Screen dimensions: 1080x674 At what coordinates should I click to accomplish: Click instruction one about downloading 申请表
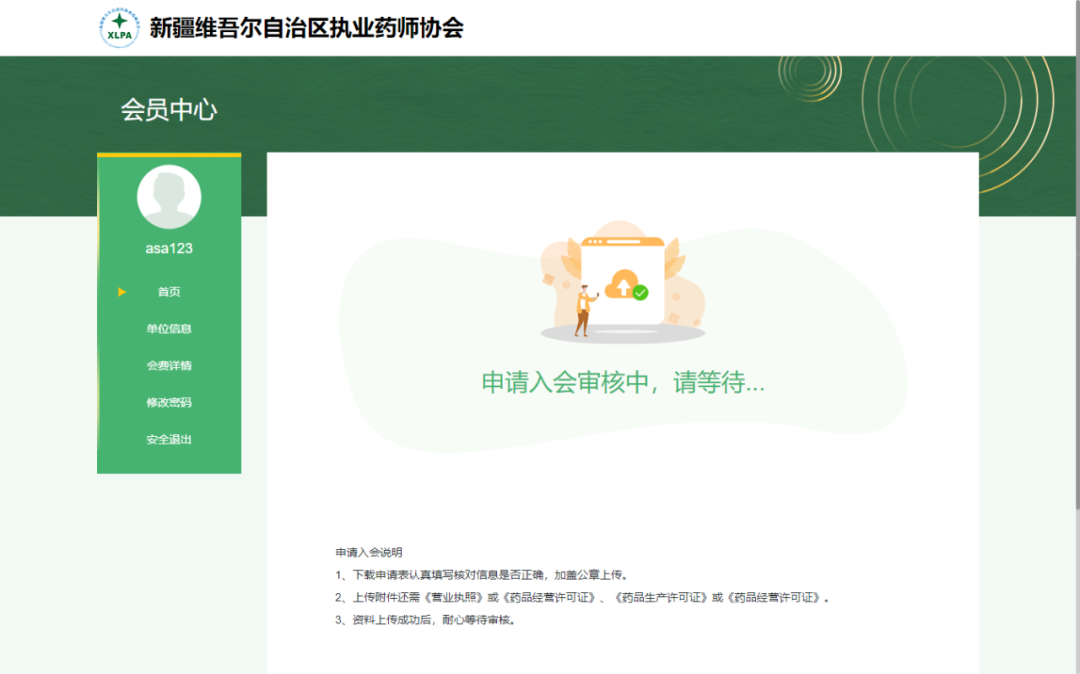pos(482,575)
